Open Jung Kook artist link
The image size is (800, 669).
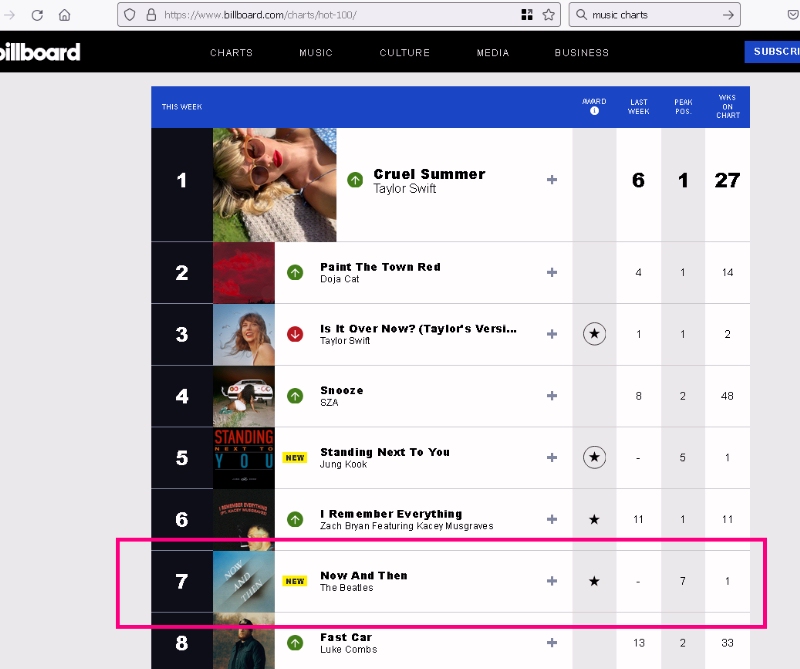coord(343,464)
